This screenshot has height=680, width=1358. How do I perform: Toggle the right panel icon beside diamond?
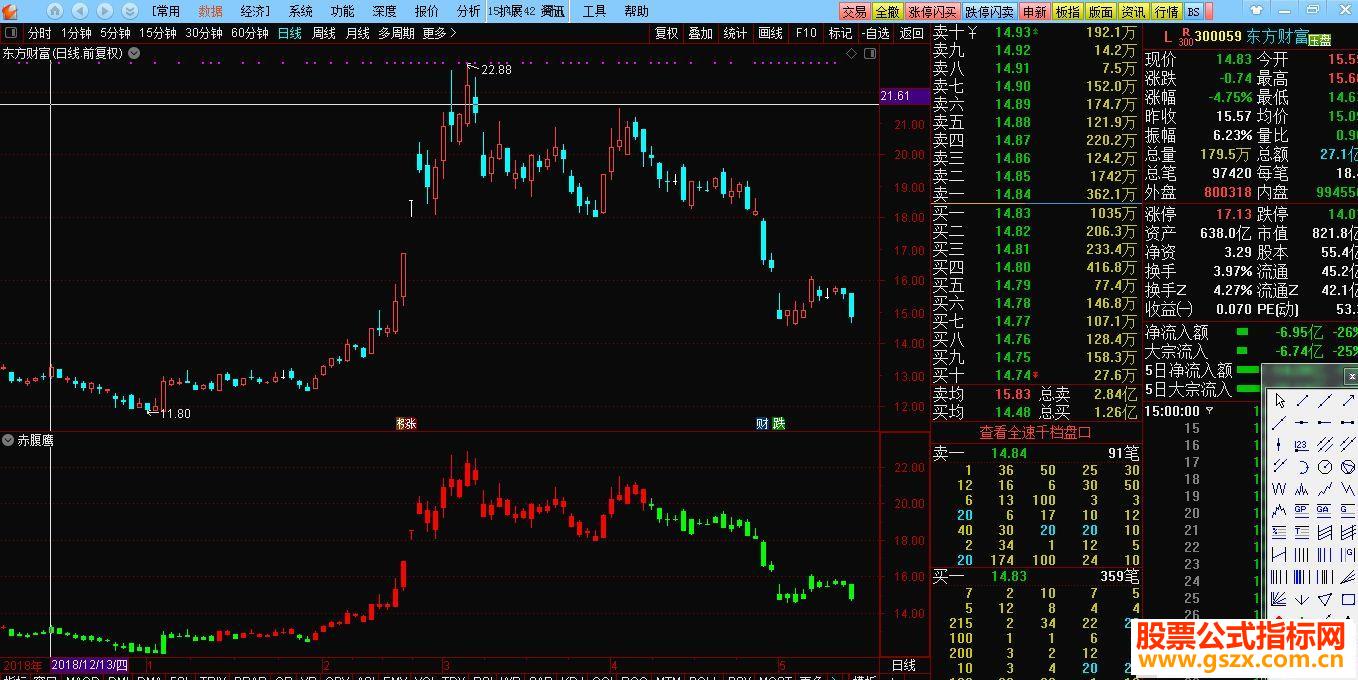870,53
